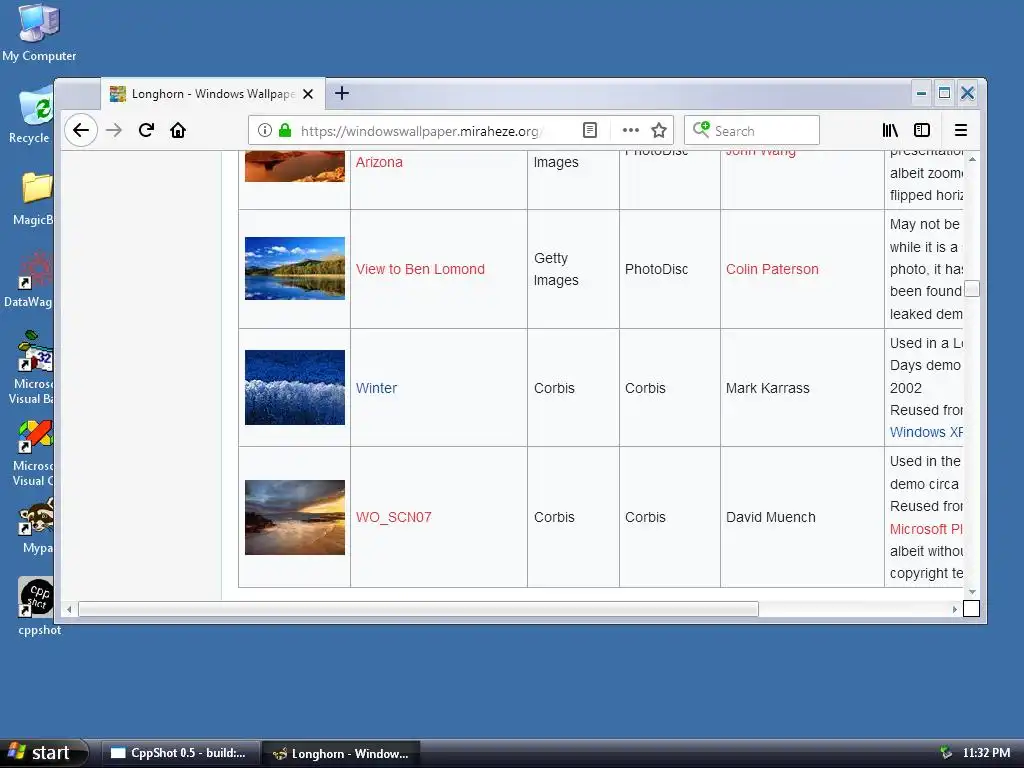This screenshot has width=1024, height=768.
Task: Select the DataWag shortcut desktop icon
Action: [29, 280]
